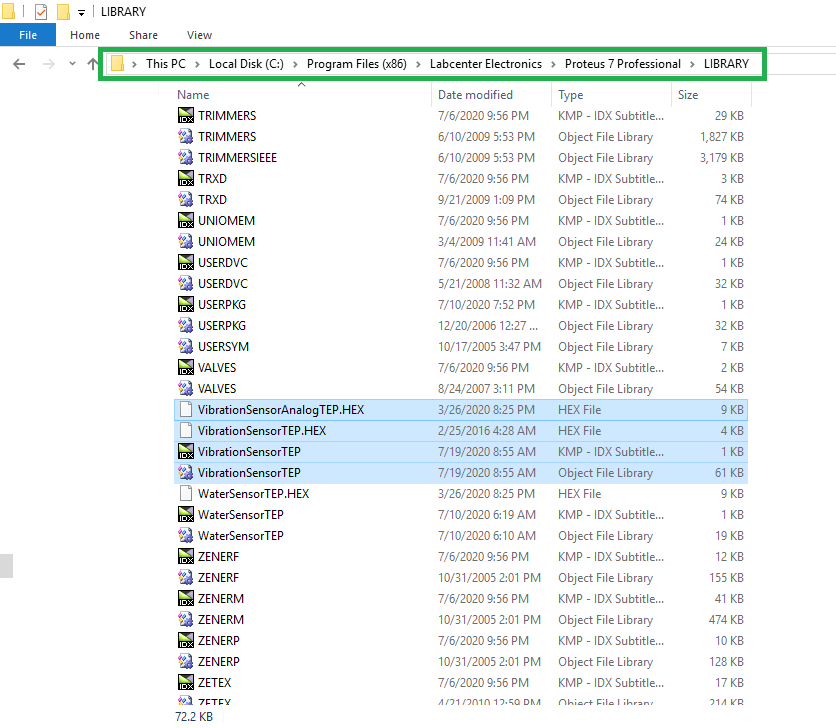836x728 pixels.
Task: Open the Share ribbon tab
Action: pyautogui.click(x=143, y=35)
